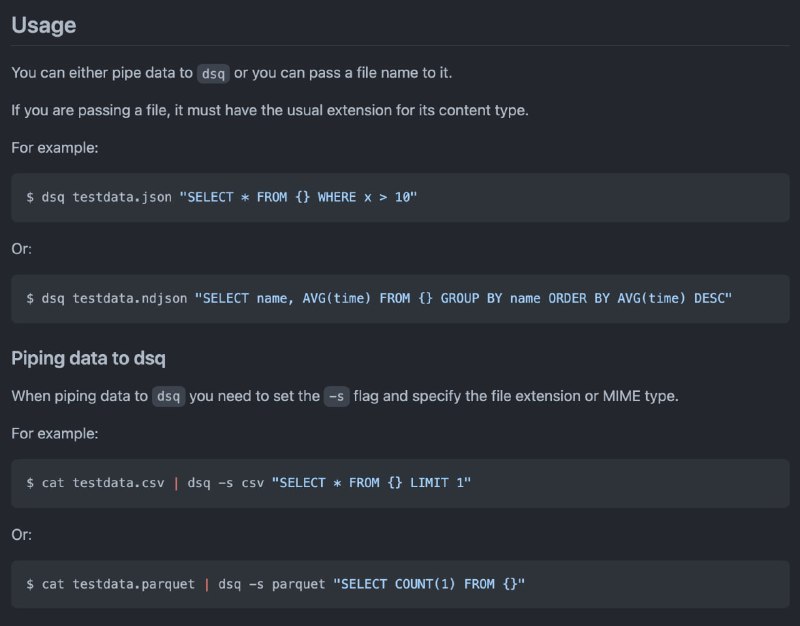Click the testdata.json code block

400,197
